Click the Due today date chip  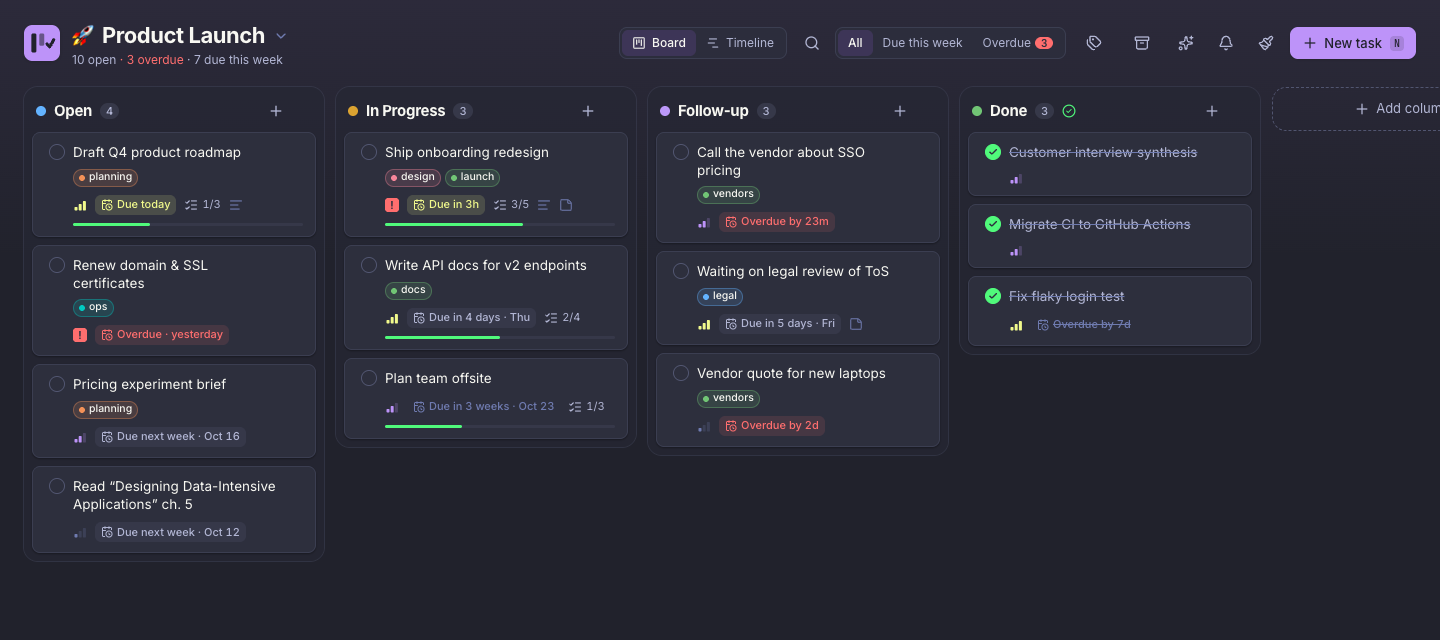point(136,205)
